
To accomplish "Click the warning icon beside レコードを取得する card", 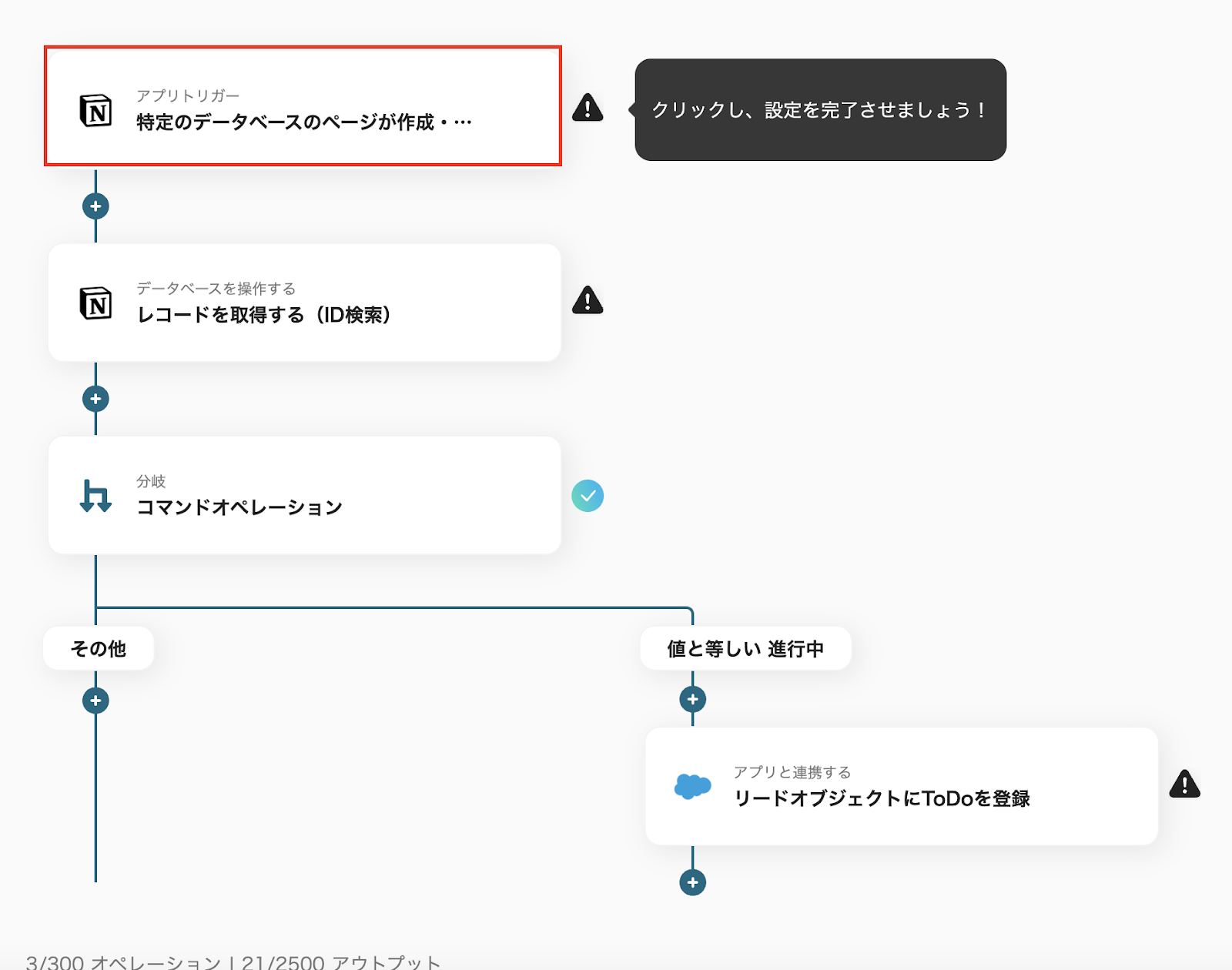I will pyautogui.click(x=588, y=299).
